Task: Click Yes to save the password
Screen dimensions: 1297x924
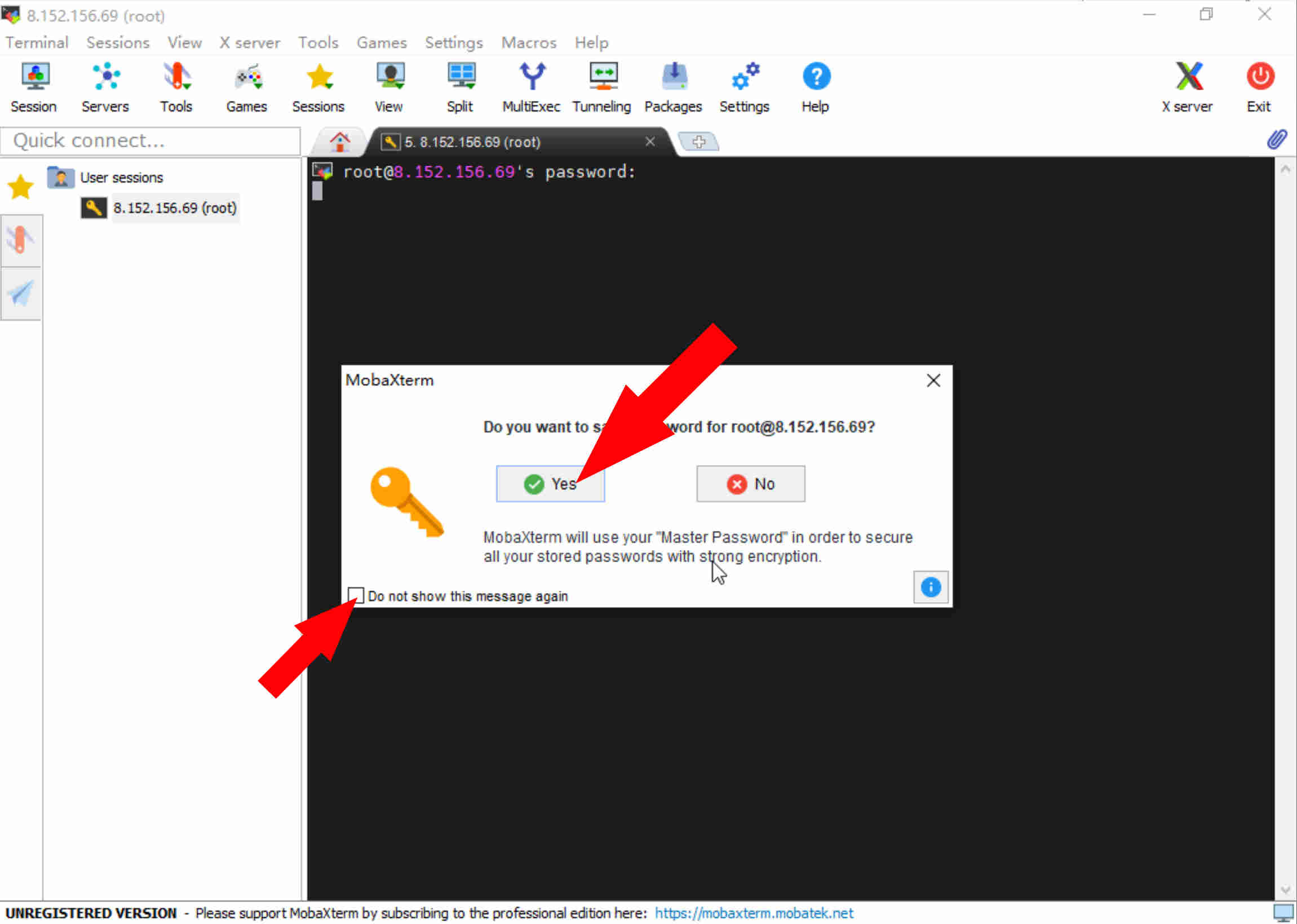Action: point(550,484)
